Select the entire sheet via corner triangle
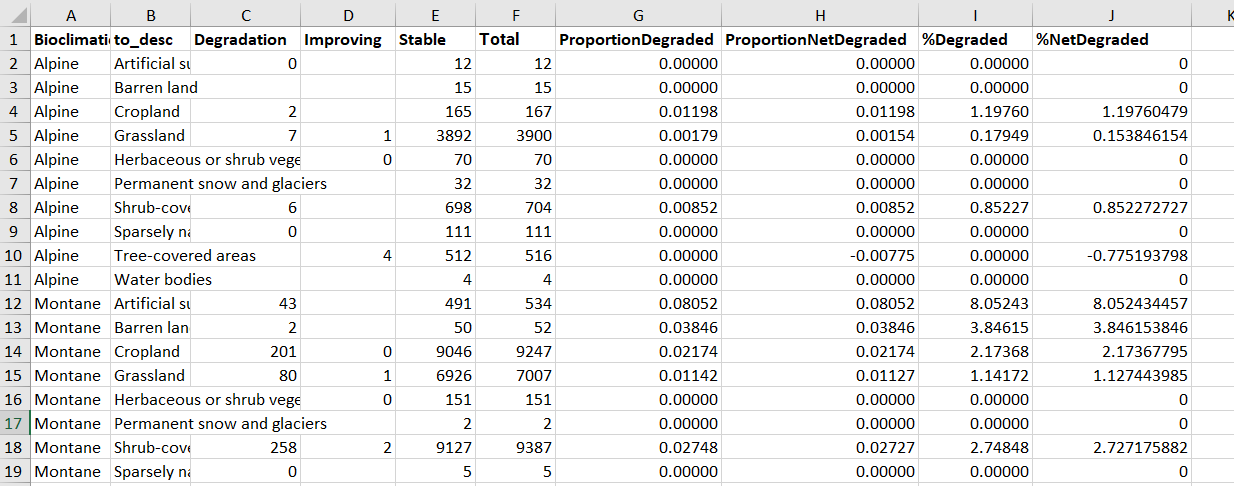Screen dimensions: 1234x486 [15, 14]
